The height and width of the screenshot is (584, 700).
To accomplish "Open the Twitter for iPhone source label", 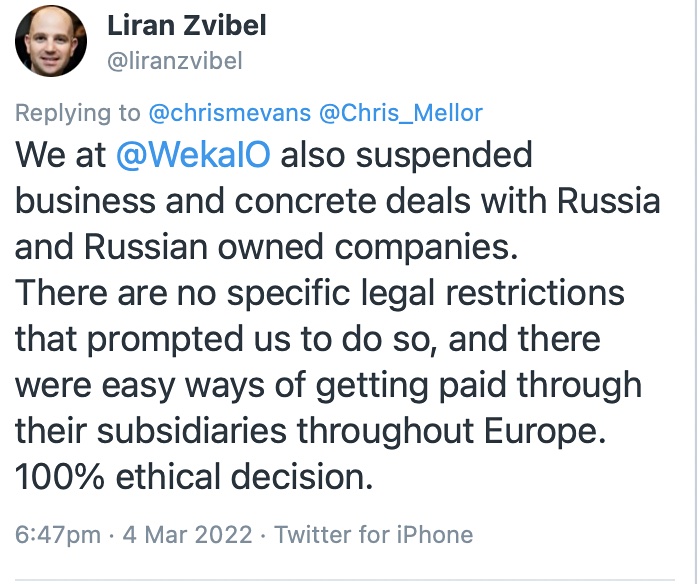I will 374,534.
